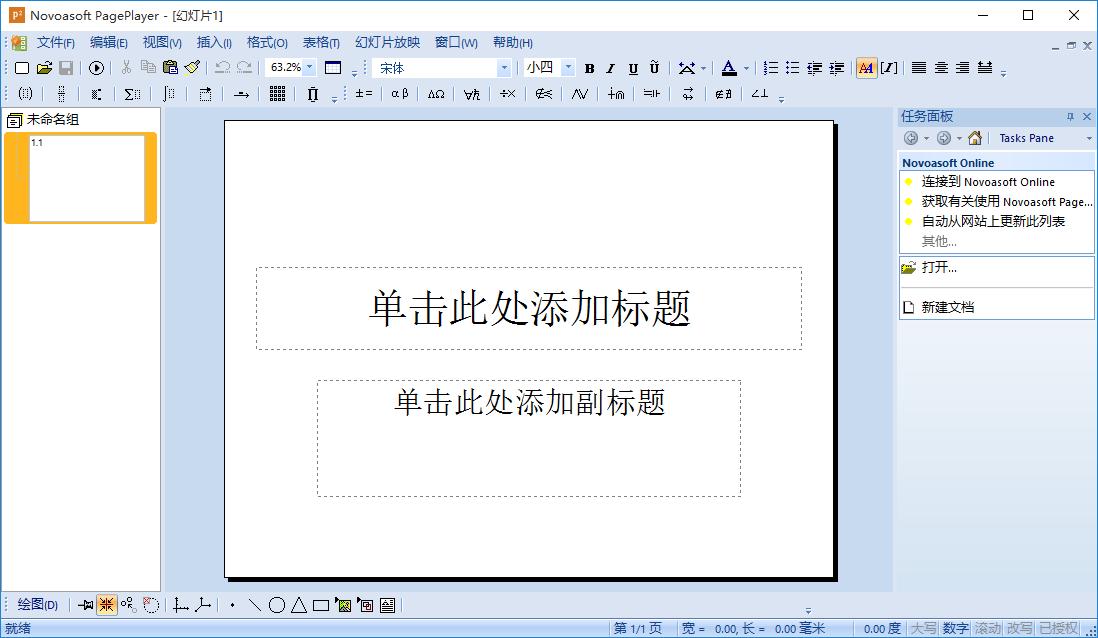Start slideshow with the play icon

tap(97, 68)
